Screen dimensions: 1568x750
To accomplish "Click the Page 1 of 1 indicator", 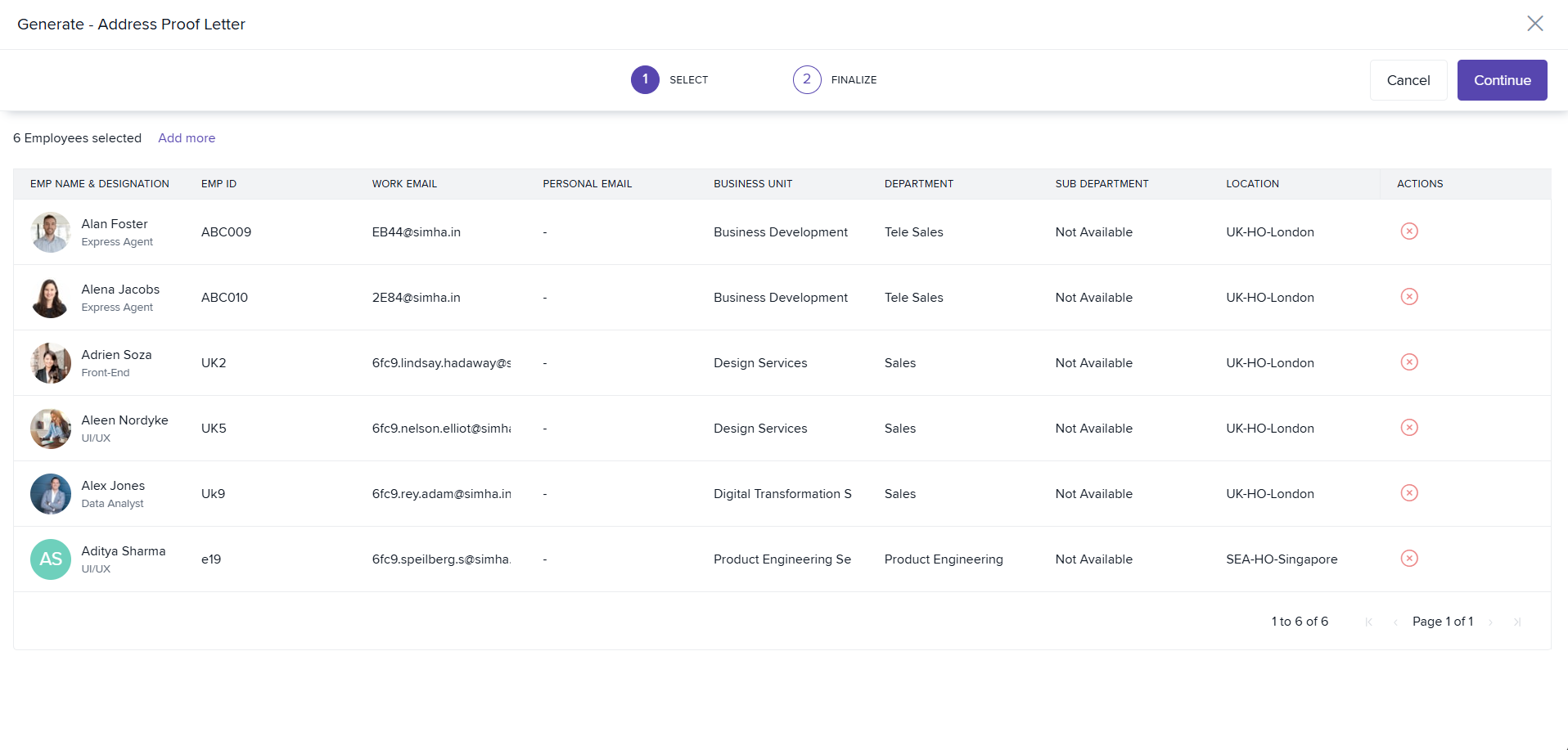I will [x=1443, y=622].
